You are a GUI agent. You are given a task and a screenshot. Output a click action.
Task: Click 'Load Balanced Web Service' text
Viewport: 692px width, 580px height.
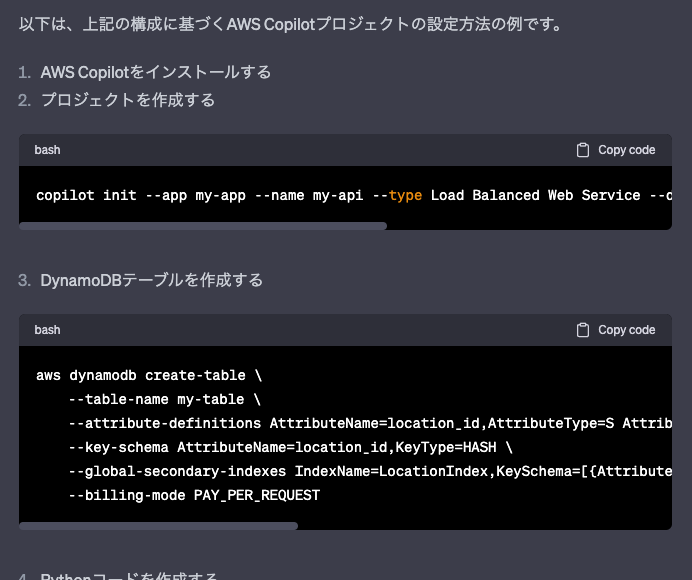click(535, 196)
